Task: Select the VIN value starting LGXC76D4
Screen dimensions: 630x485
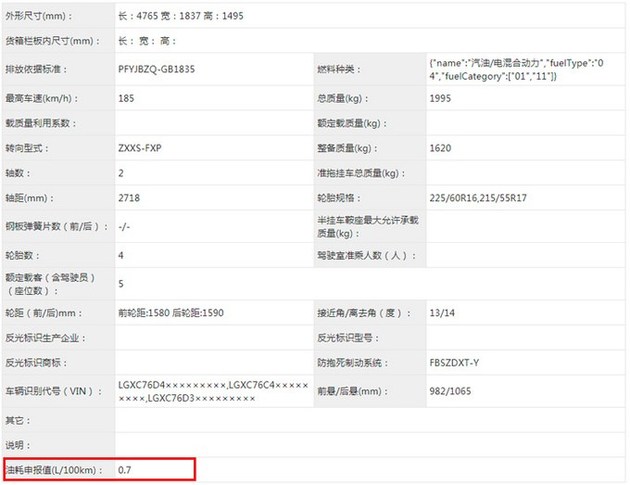Action: (x=213, y=391)
